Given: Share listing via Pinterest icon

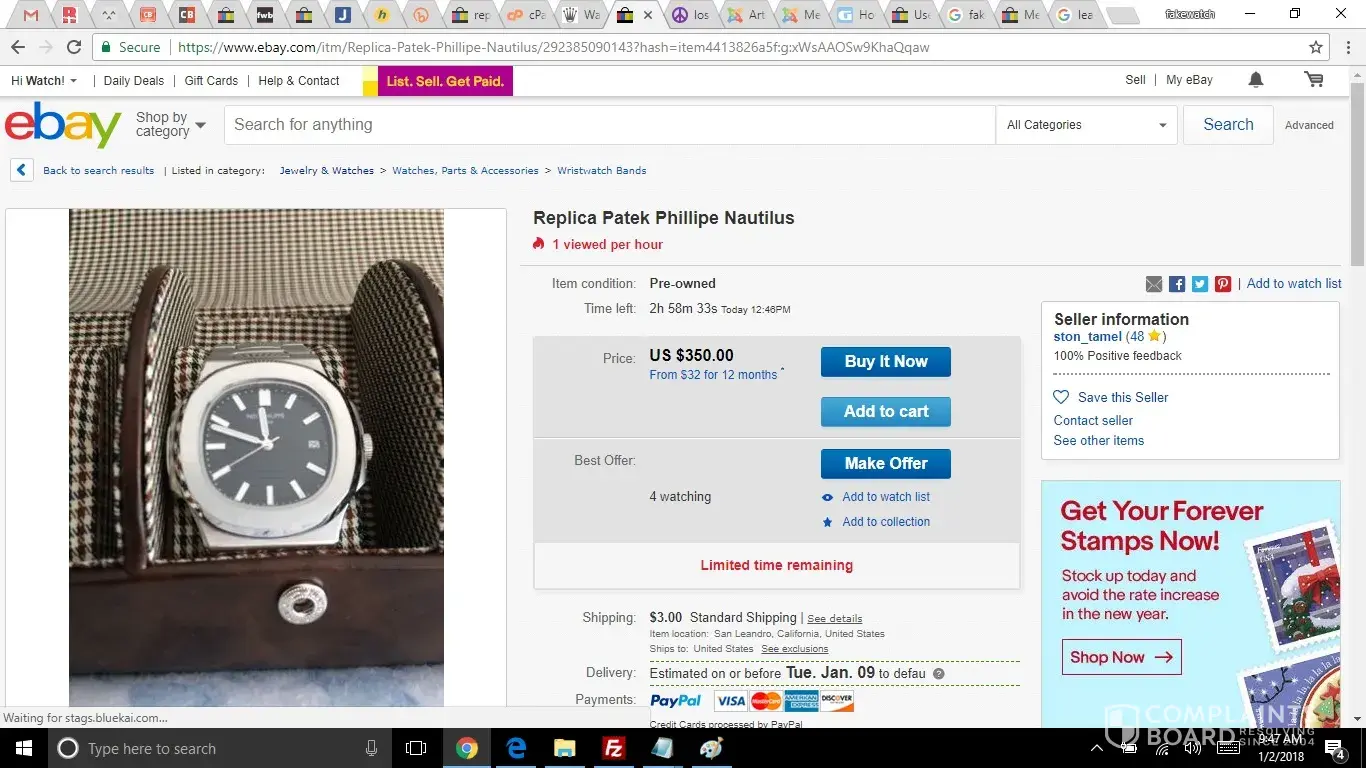Looking at the screenshot, I should click(x=1223, y=284).
